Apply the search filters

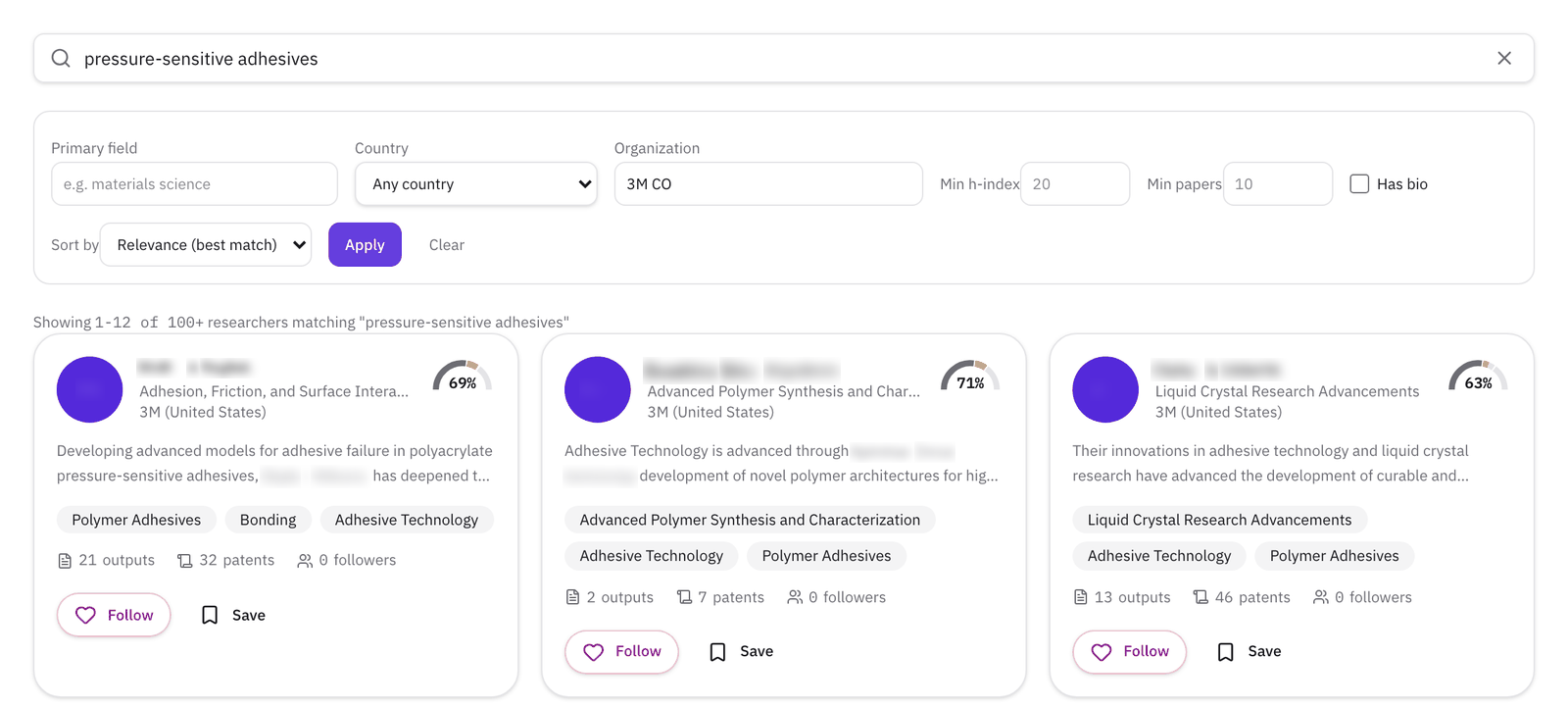pyautogui.click(x=365, y=244)
